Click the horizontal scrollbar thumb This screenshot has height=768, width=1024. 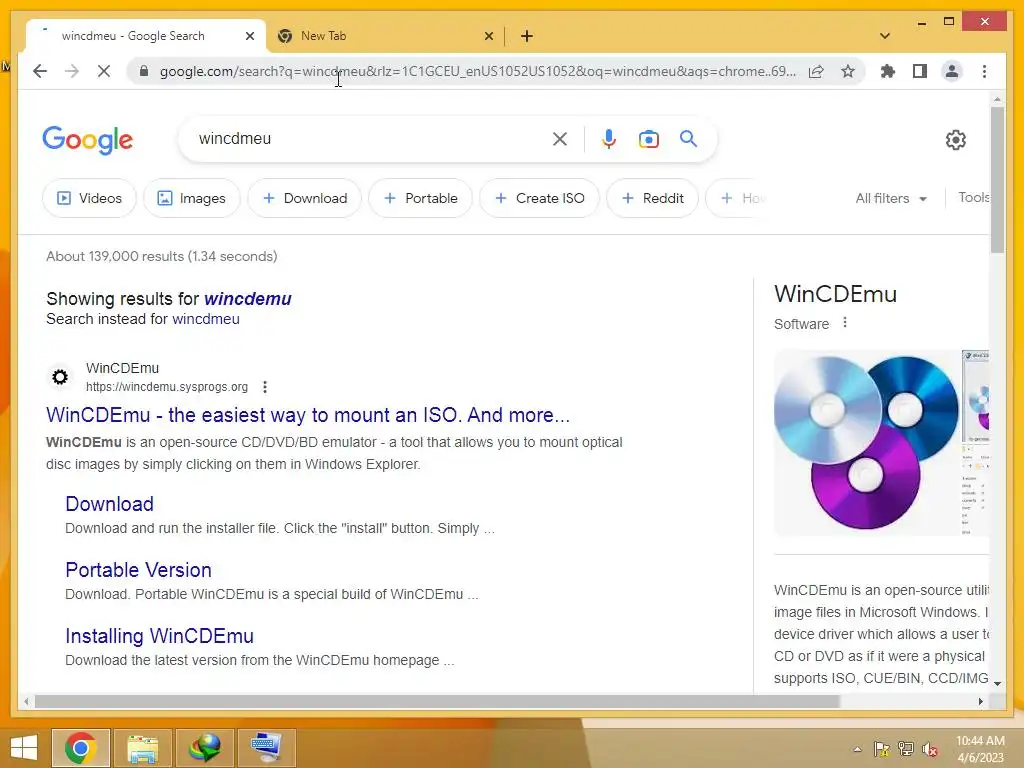437,701
